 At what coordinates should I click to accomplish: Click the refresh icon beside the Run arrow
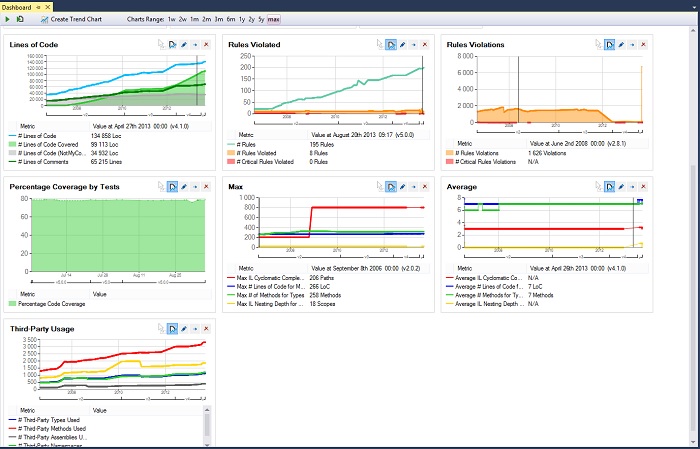click(20, 19)
